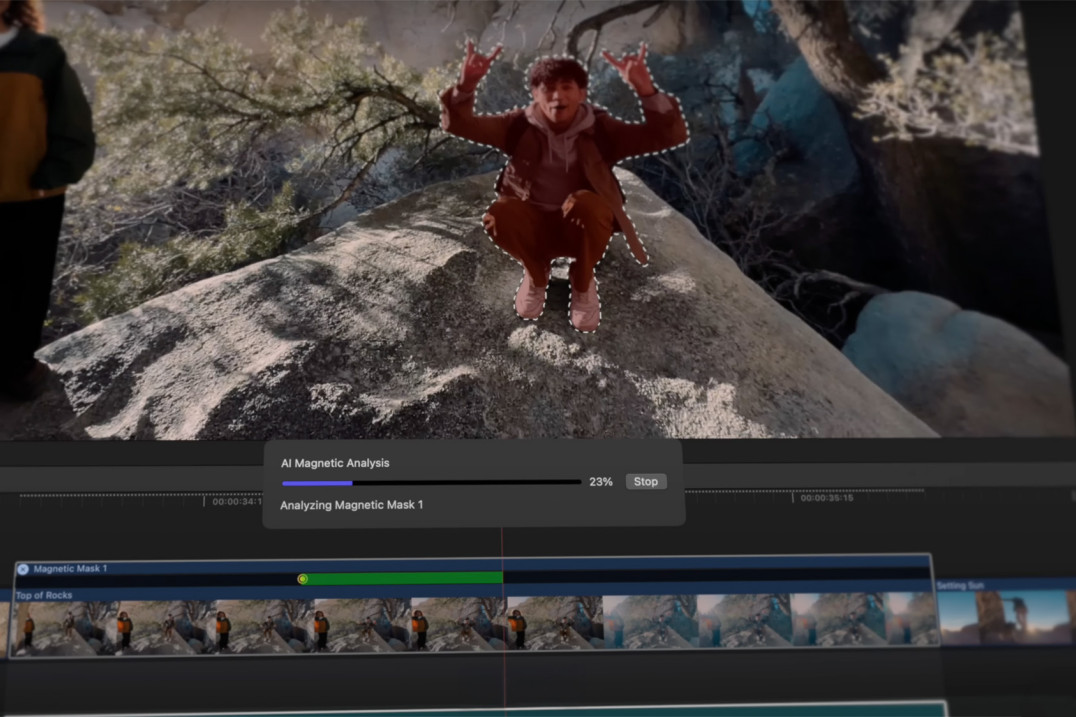Click the "Setting Sun" clip label
The height and width of the screenshot is (717, 1076).
point(960,585)
